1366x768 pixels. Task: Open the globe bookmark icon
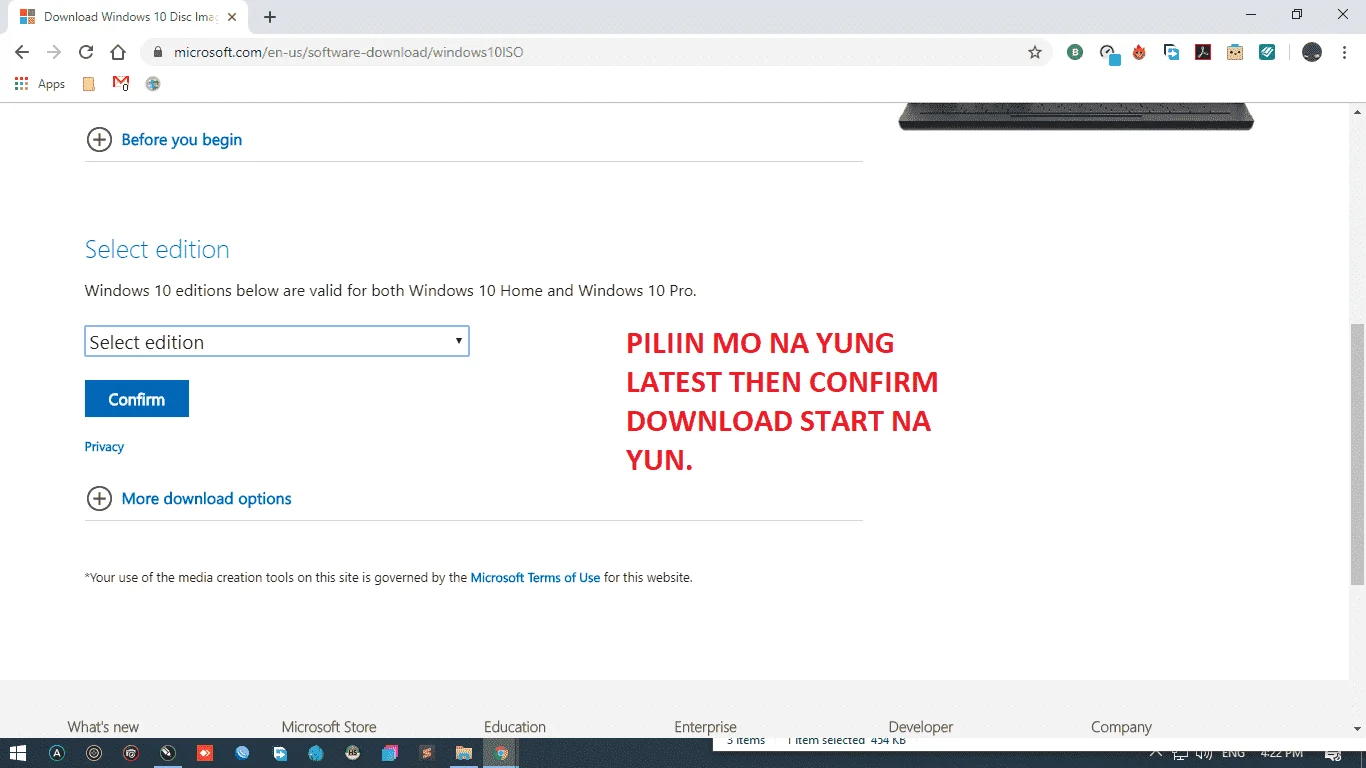tap(153, 84)
